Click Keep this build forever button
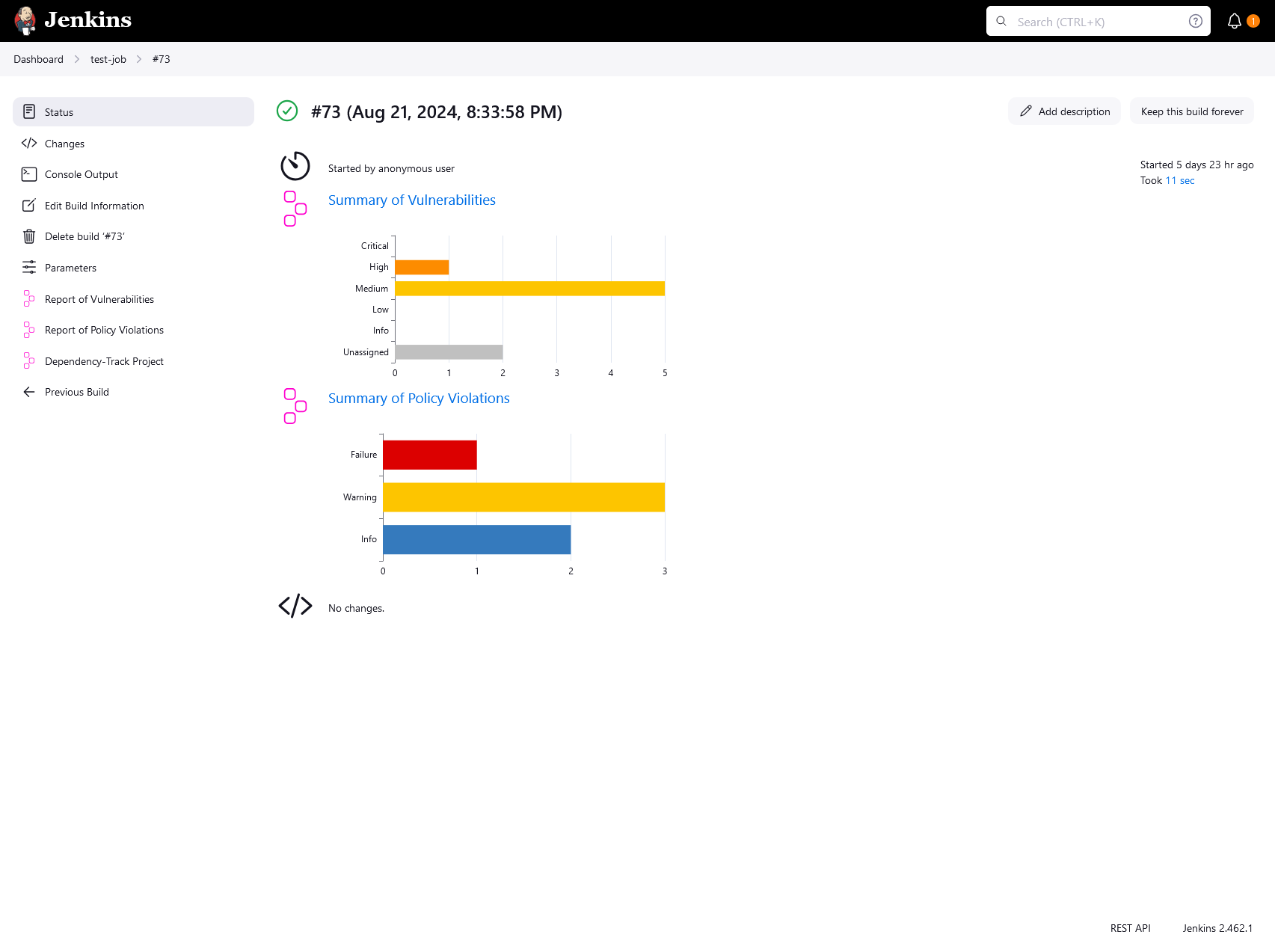This screenshot has height=952, width=1275. coord(1192,111)
